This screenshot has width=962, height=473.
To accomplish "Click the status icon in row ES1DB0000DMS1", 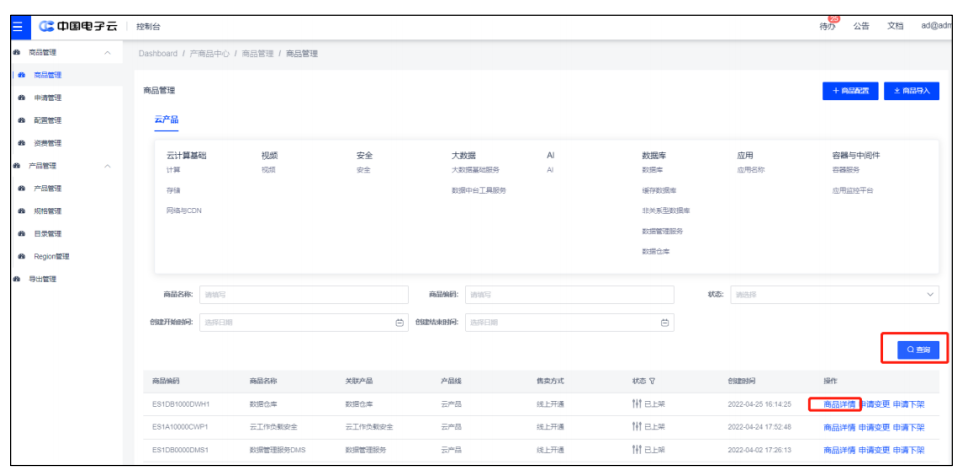I will [x=636, y=450].
